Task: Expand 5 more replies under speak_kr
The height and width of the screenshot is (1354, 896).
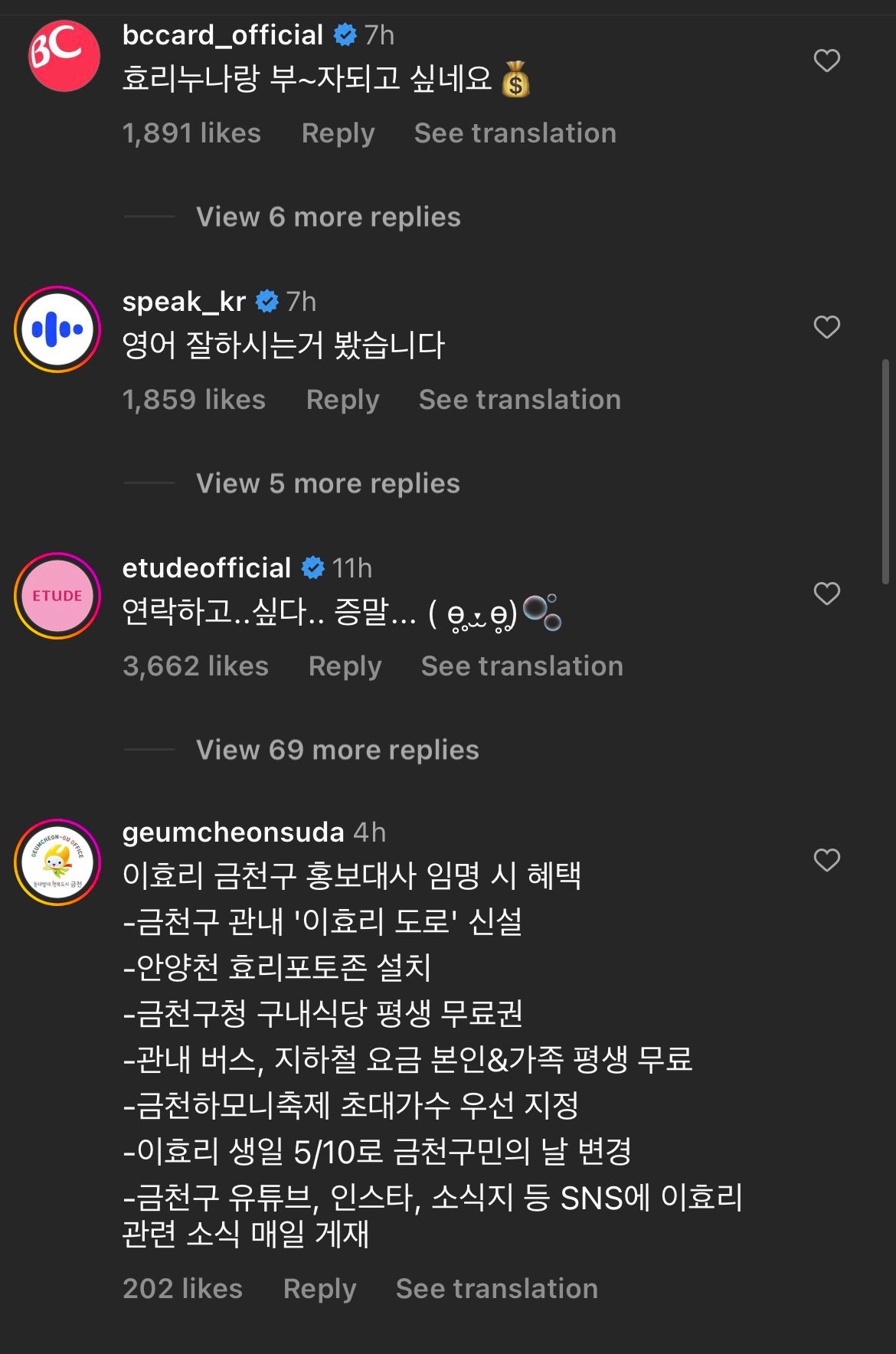Action: coord(328,484)
